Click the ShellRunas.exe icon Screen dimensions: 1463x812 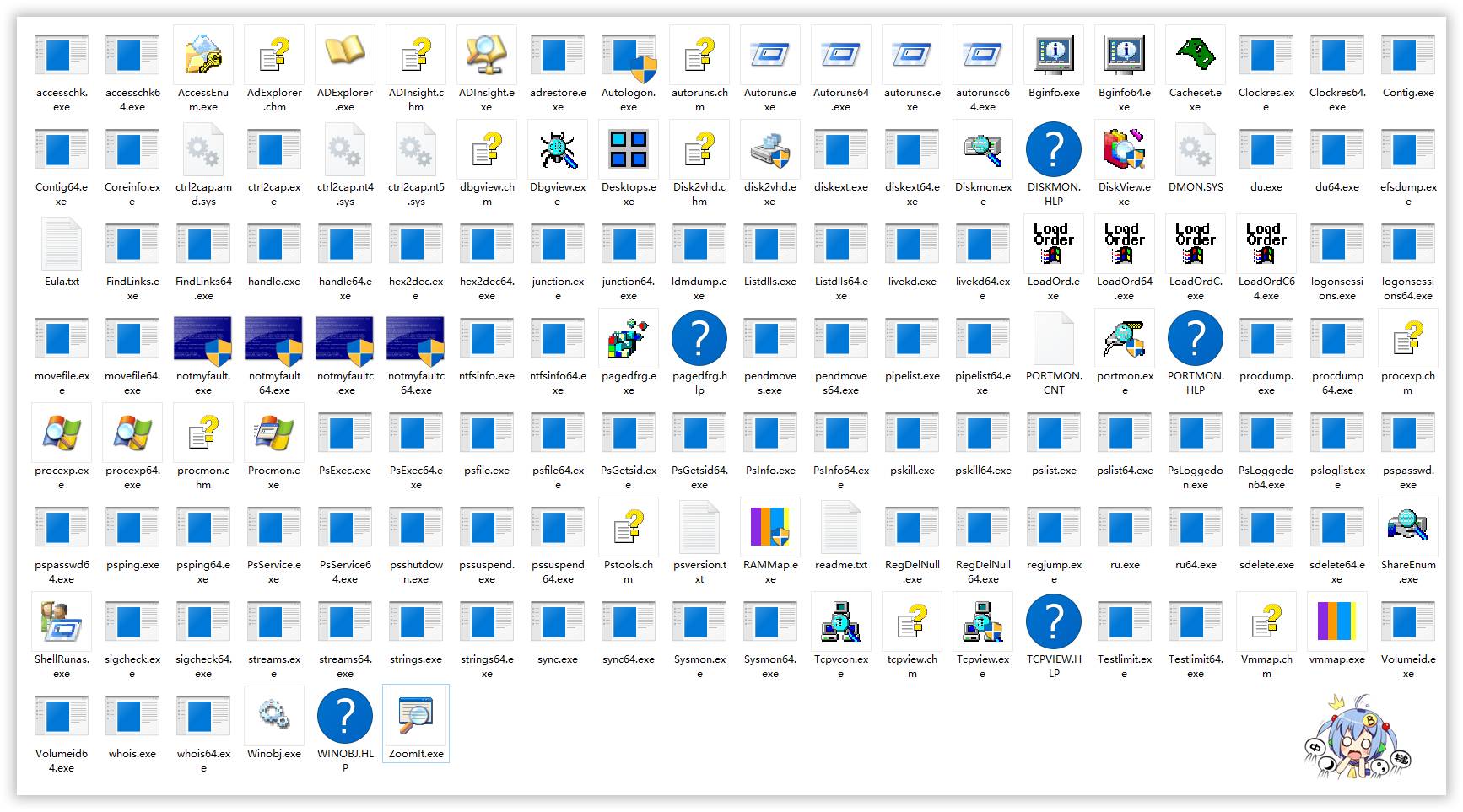point(62,621)
